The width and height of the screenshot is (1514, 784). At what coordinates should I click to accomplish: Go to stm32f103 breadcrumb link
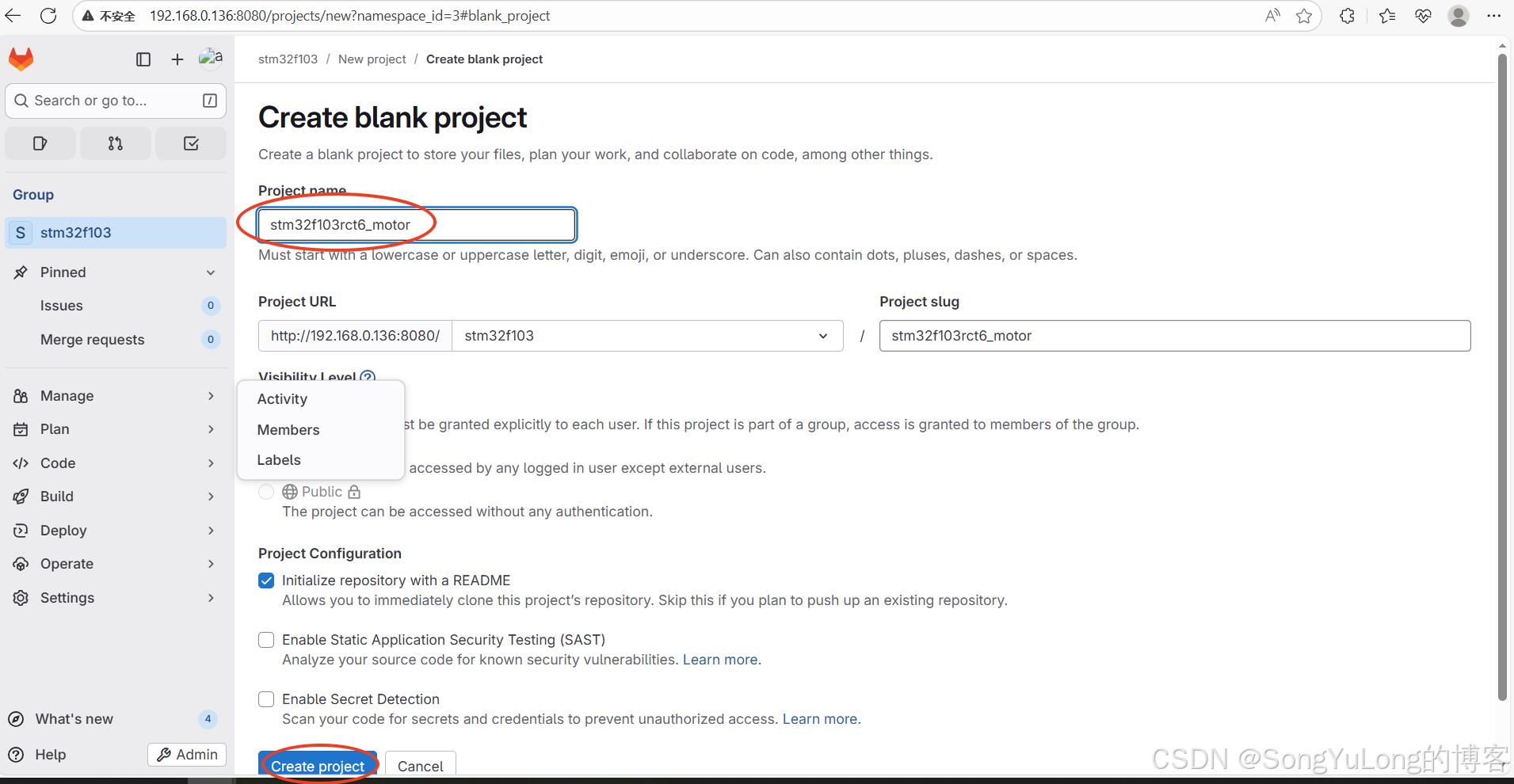[288, 59]
